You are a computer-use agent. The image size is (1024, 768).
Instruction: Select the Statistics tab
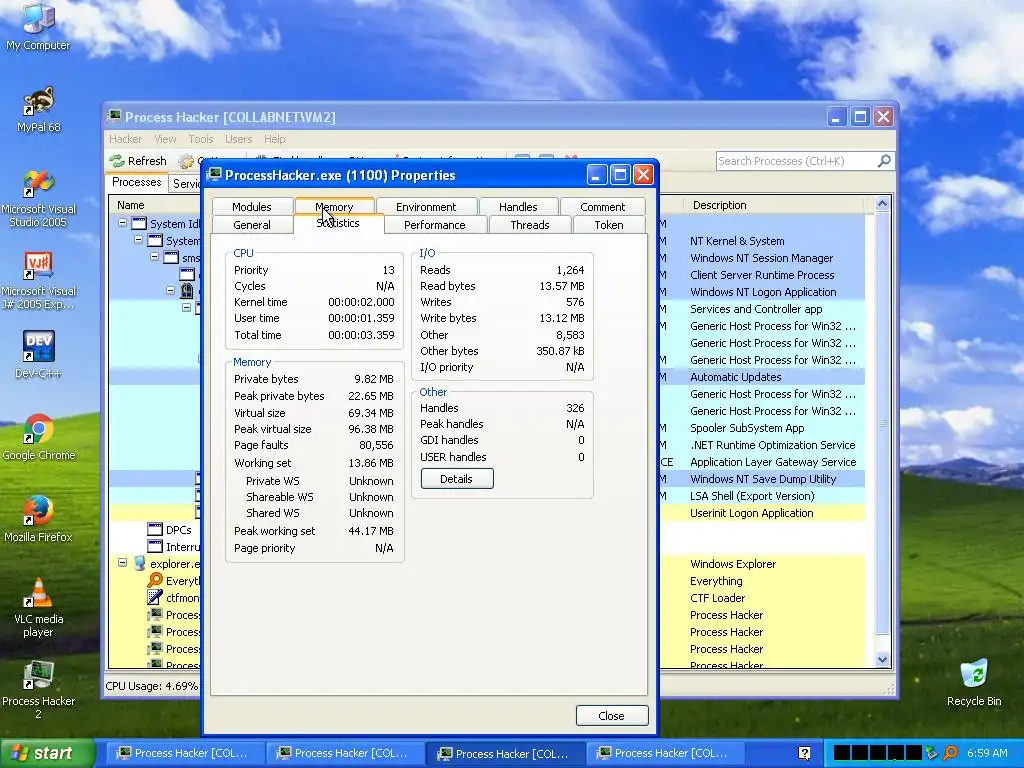coord(338,223)
